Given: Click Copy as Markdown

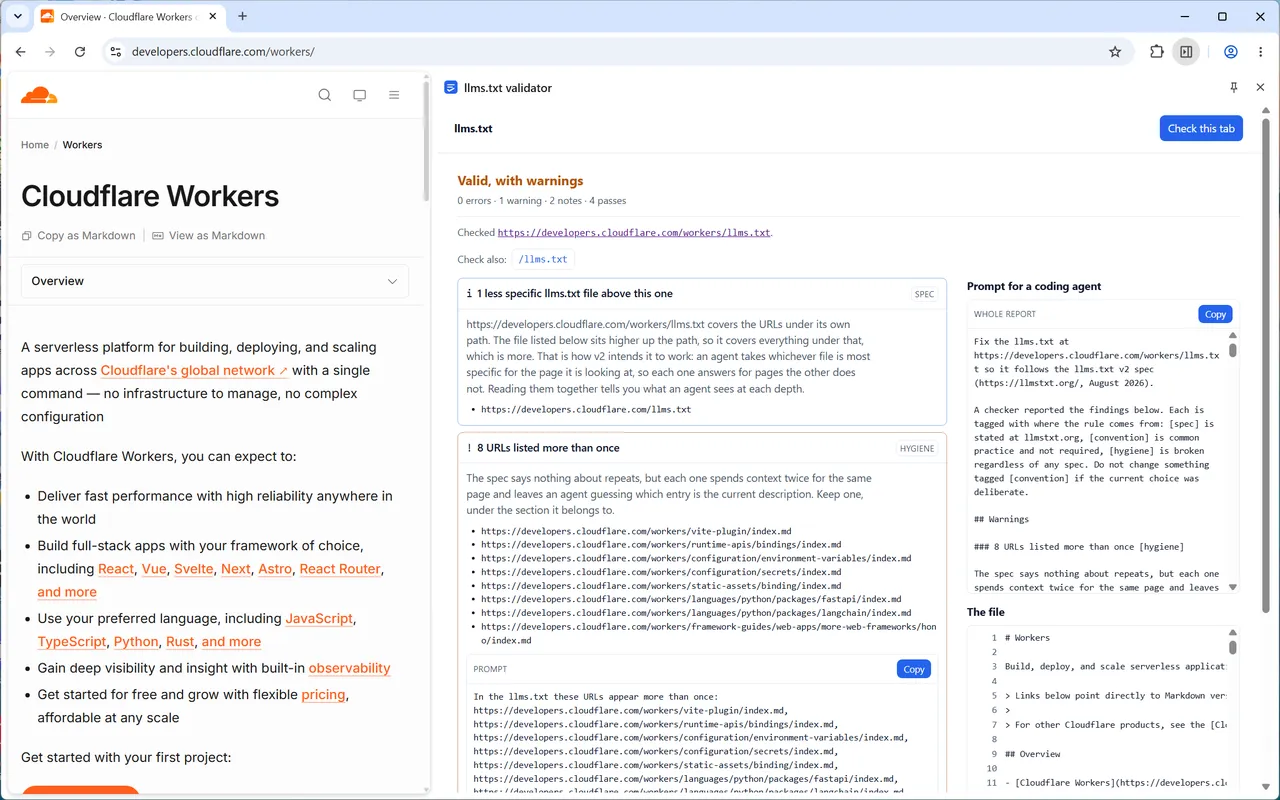Looking at the screenshot, I should coord(78,236).
